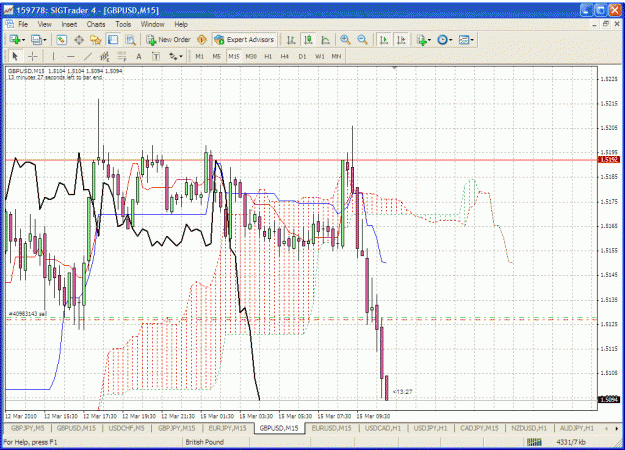Select the Fibonacci retracement tool
Viewport: 625px width, 450px height.
coord(122,57)
